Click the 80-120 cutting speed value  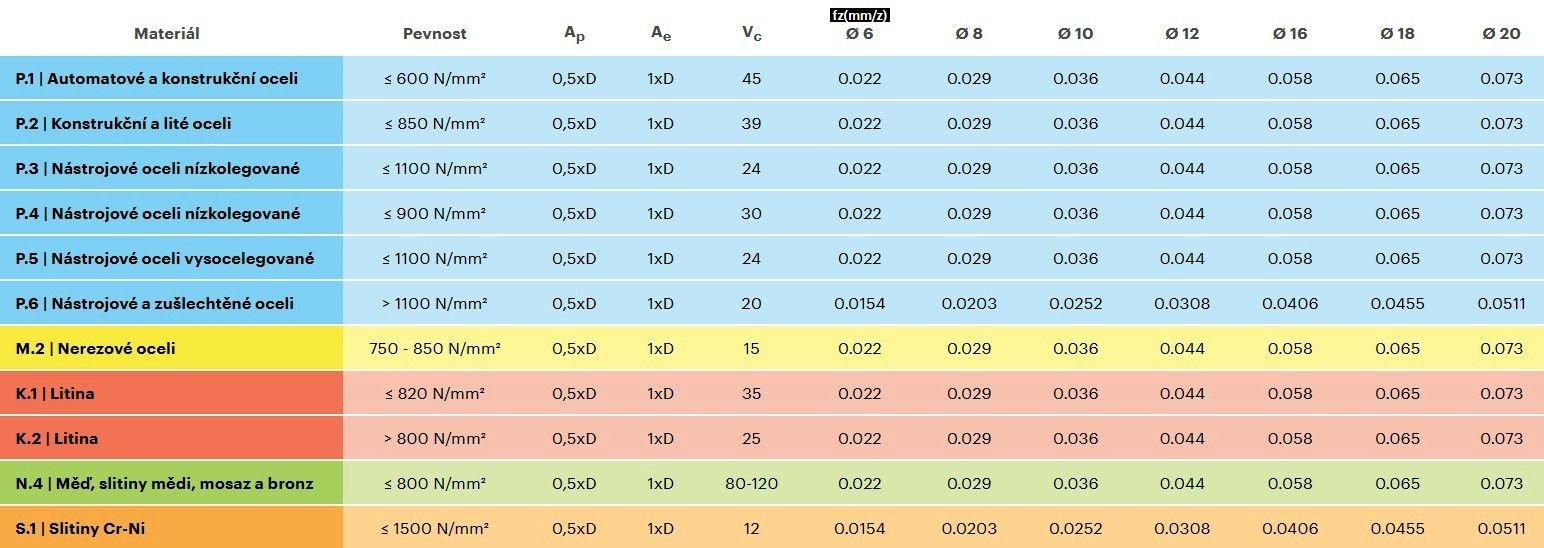(751, 483)
